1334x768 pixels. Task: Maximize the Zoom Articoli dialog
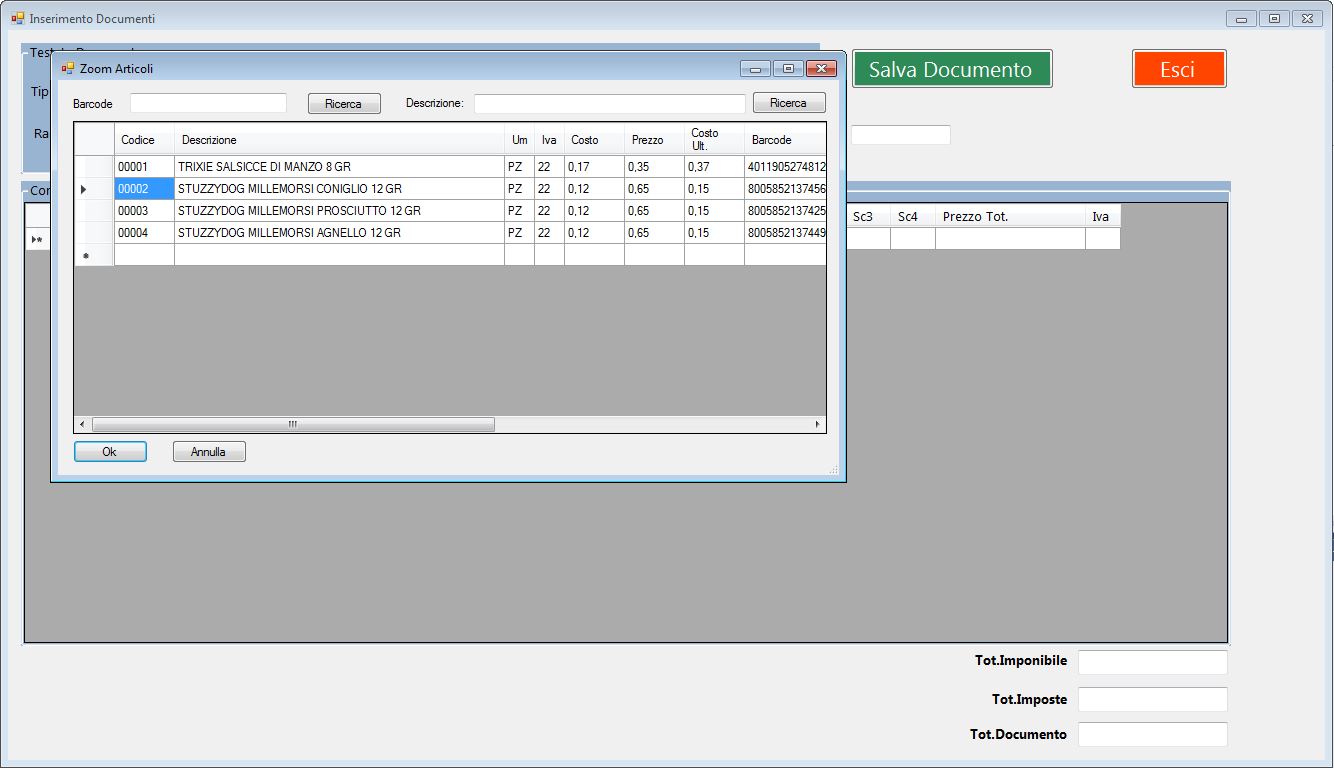tap(788, 68)
